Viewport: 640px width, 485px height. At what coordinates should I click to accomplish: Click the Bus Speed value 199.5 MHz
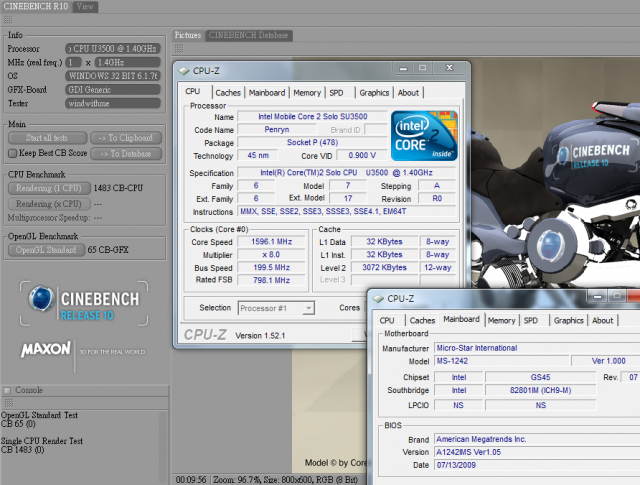click(x=271, y=268)
